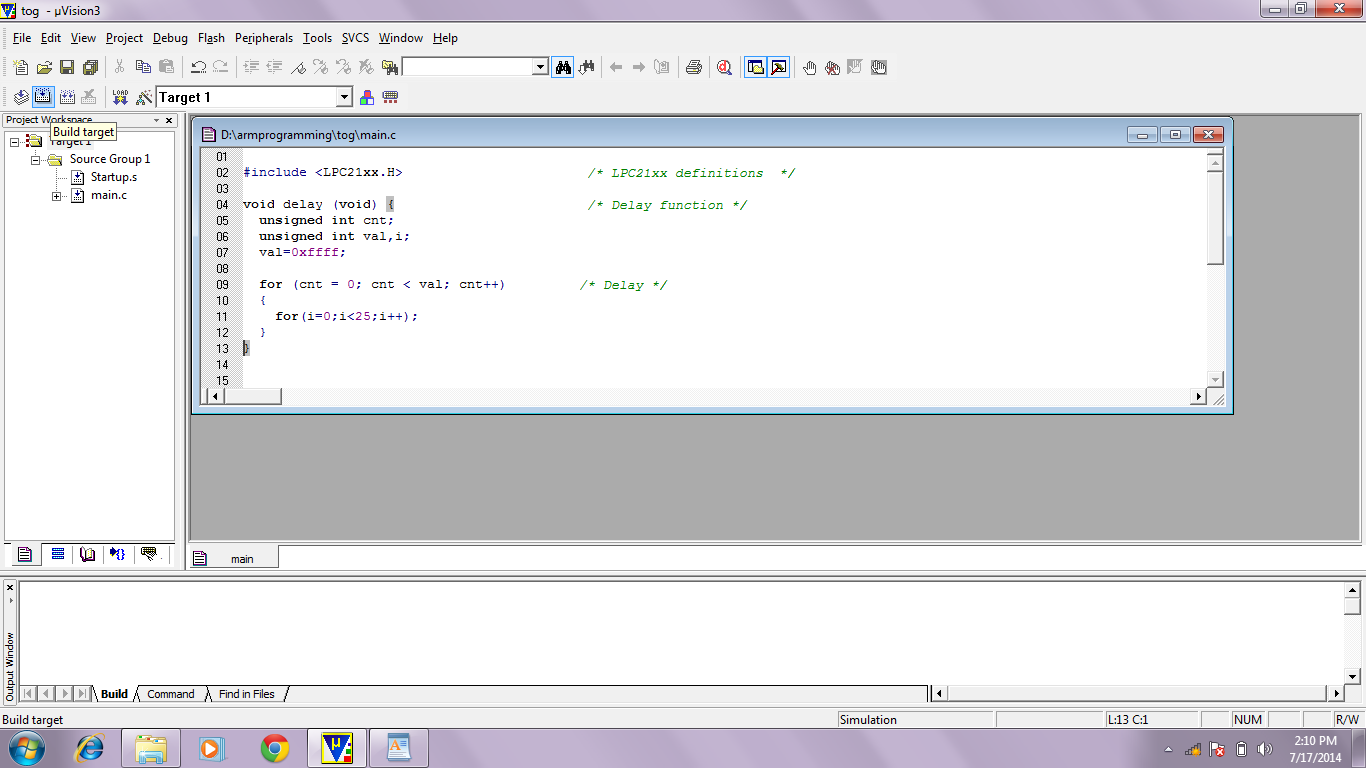Click the Redo arrow icon
The height and width of the screenshot is (768, 1366).
click(x=220, y=67)
